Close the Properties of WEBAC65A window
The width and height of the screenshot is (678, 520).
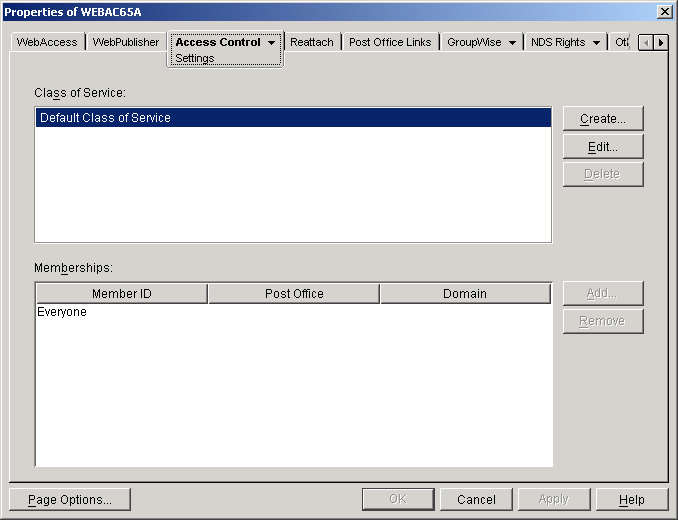[x=665, y=12]
